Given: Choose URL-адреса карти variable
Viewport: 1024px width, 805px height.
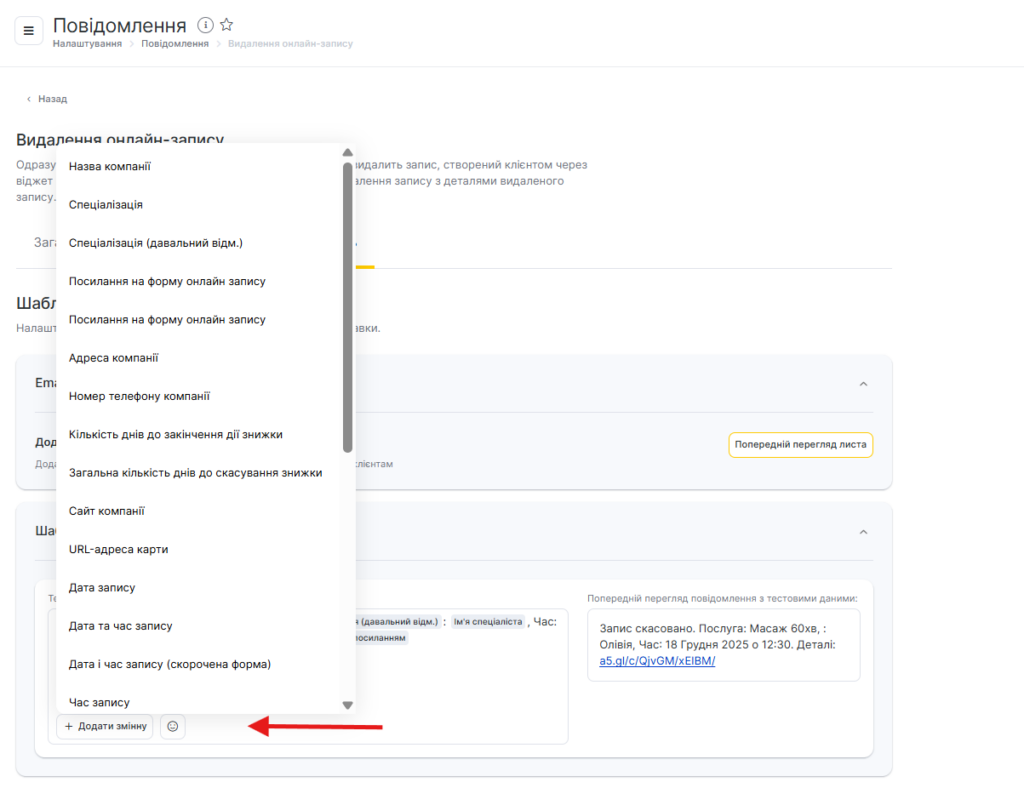Looking at the screenshot, I should [x=118, y=549].
